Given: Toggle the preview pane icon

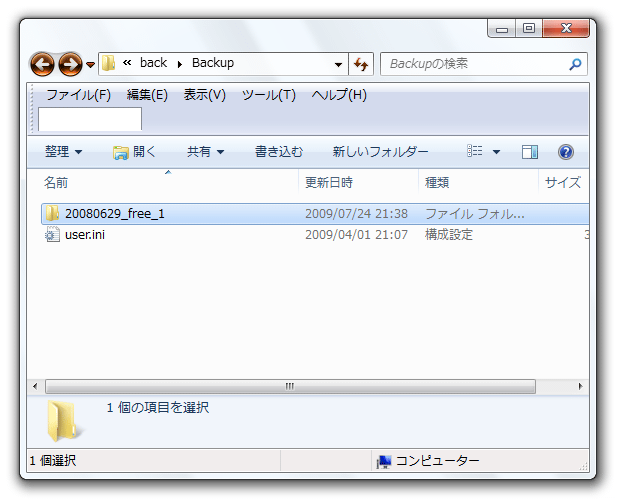Looking at the screenshot, I should click(x=530, y=152).
